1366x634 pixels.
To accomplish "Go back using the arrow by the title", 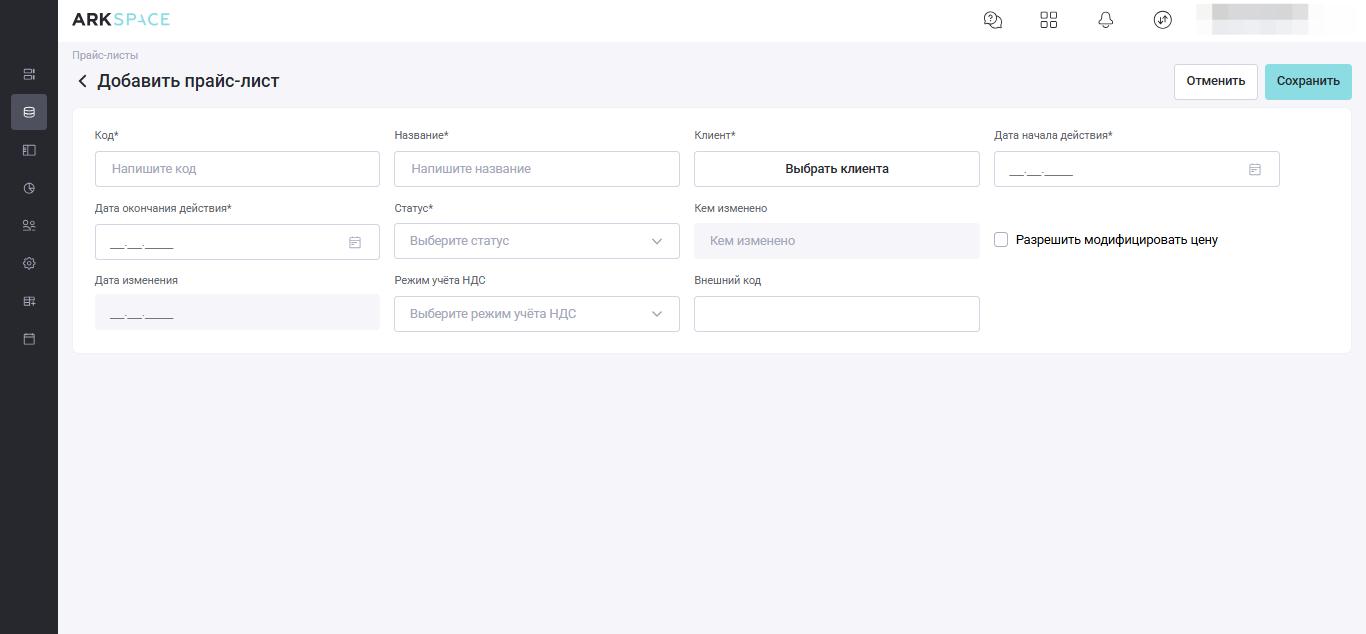I will [x=82, y=81].
